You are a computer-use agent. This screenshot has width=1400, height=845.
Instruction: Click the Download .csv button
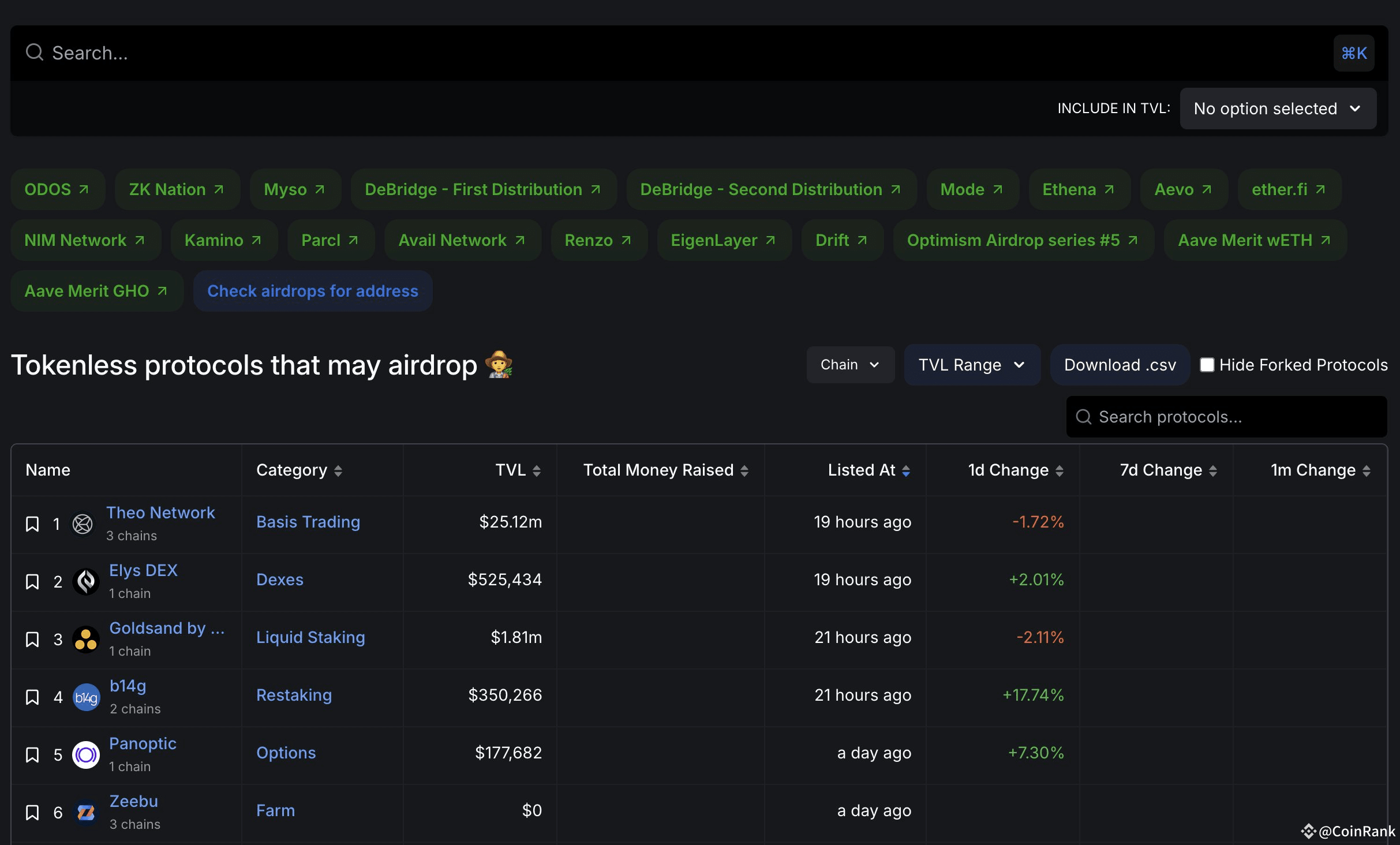(x=1119, y=364)
